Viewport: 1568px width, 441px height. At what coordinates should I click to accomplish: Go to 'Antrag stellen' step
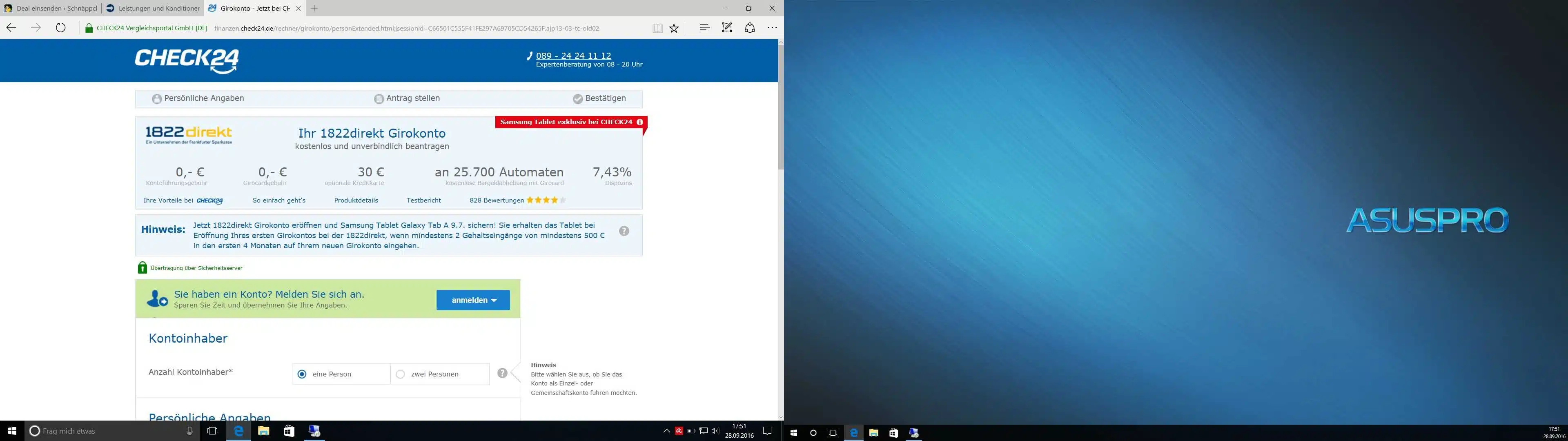point(407,99)
